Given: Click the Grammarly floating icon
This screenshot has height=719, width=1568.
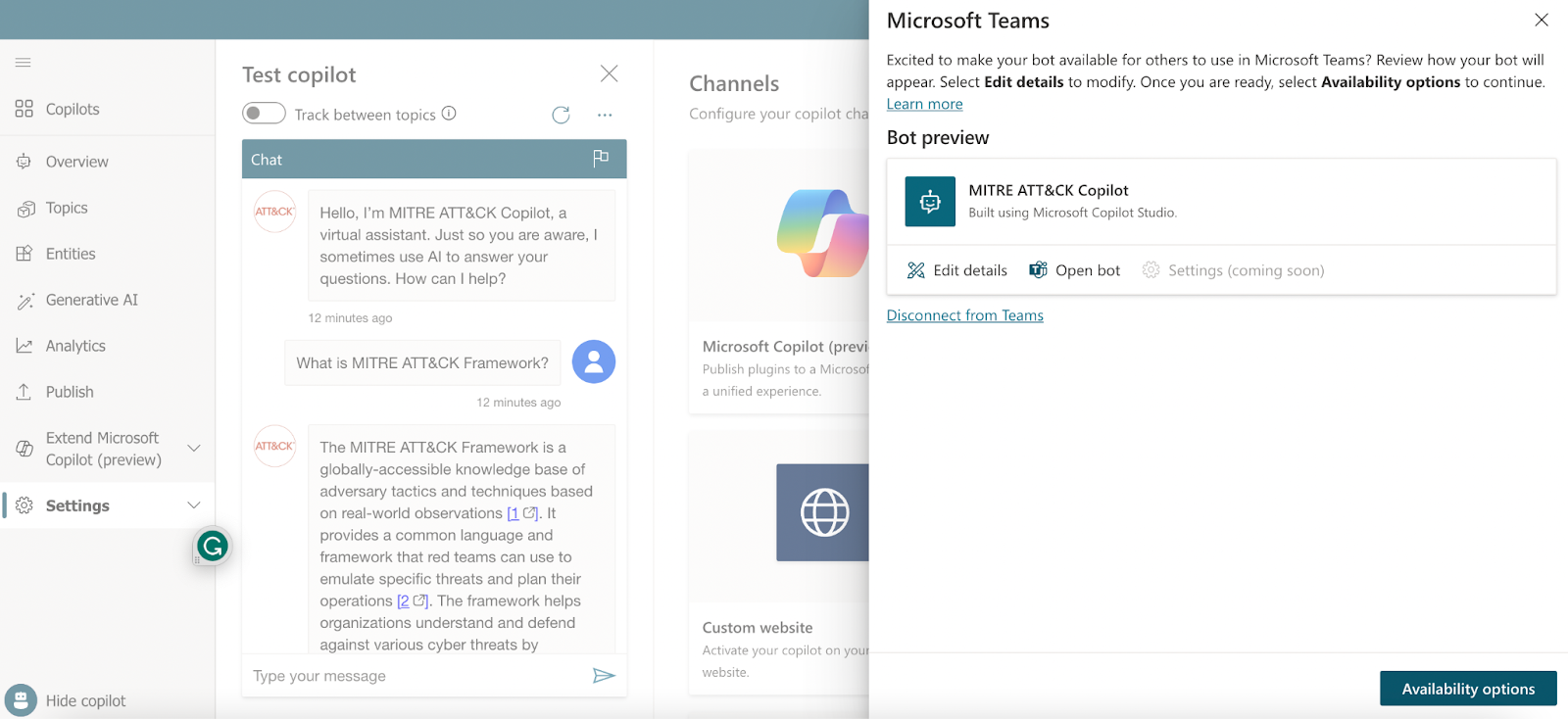Looking at the screenshot, I should (x=213, y=546).
